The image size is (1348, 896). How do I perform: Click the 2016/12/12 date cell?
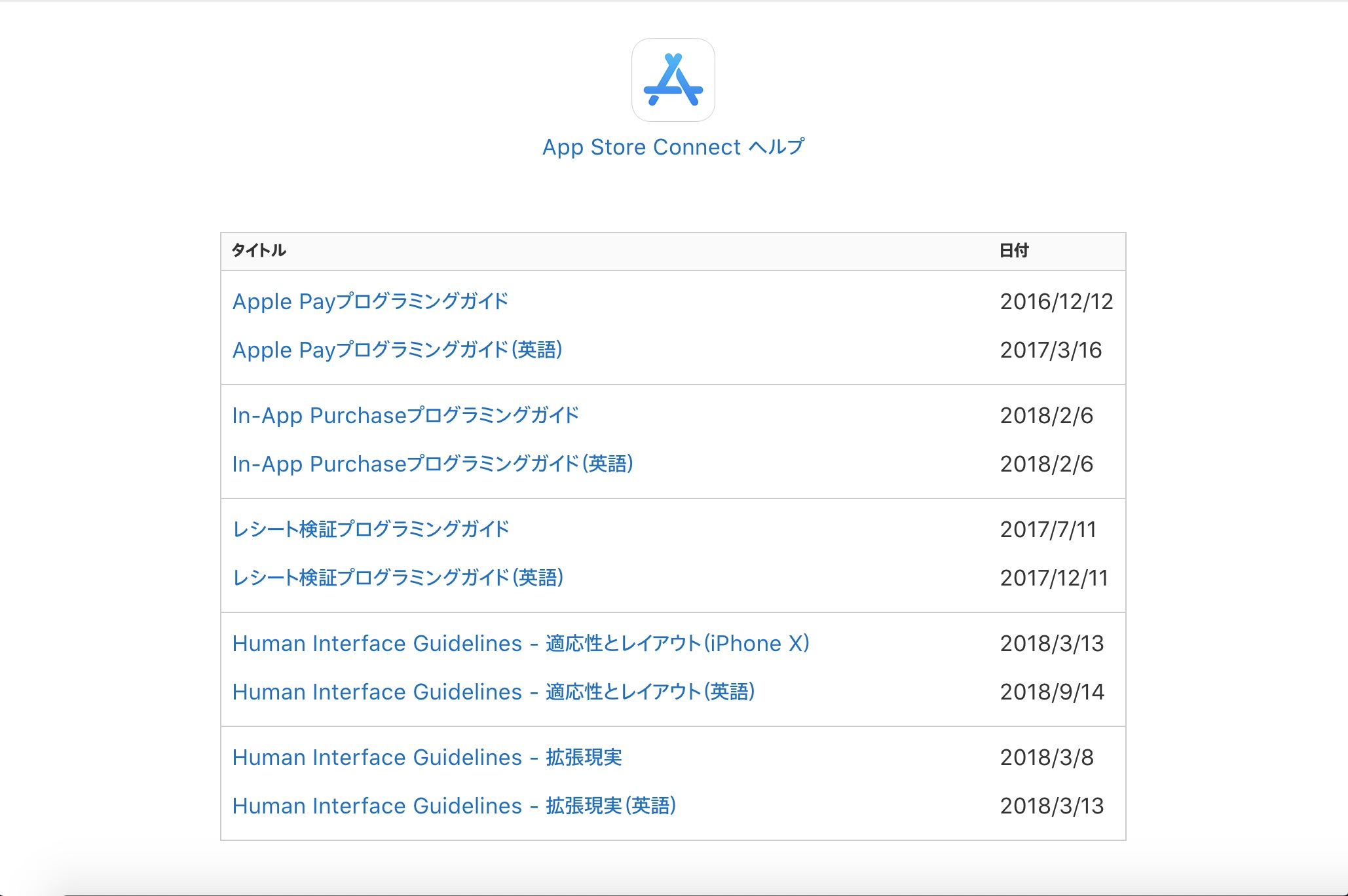click(x=1056, y=301)
